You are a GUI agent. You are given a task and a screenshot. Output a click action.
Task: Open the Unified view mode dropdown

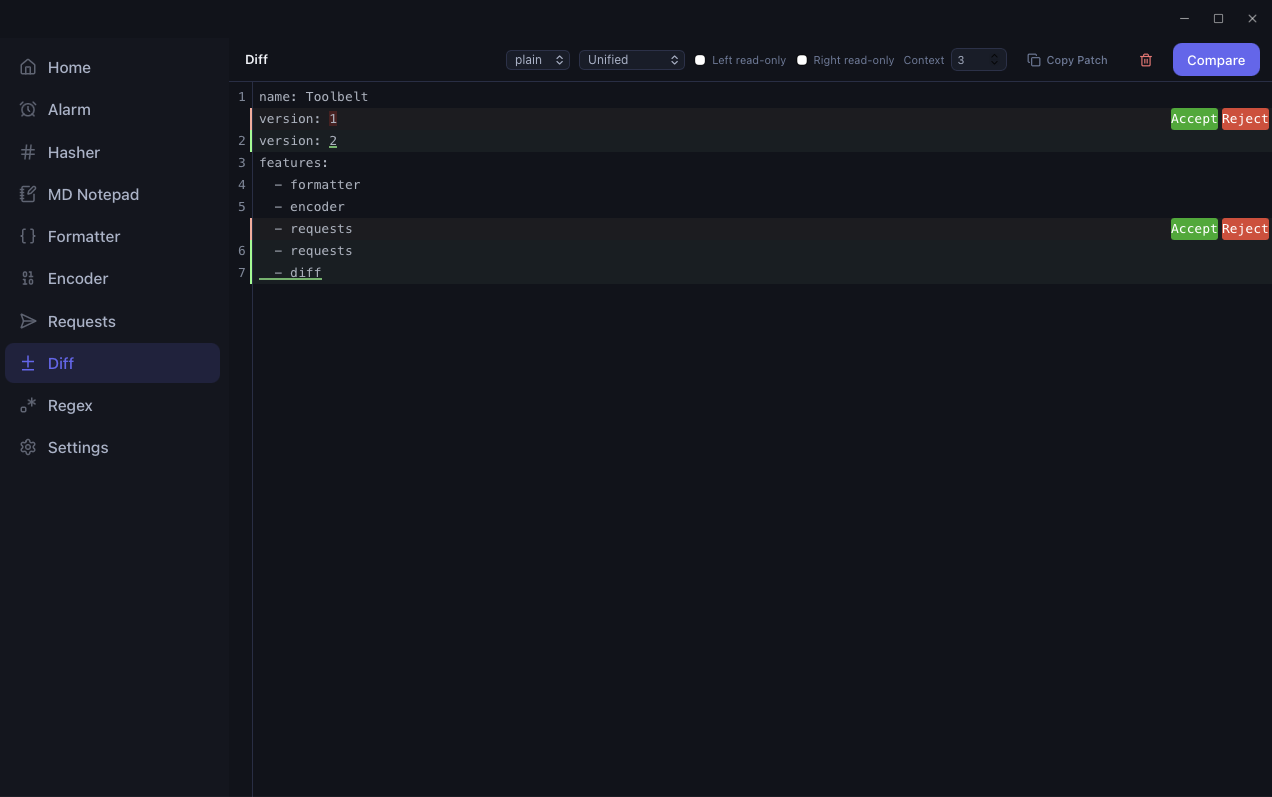click(631, 59)
